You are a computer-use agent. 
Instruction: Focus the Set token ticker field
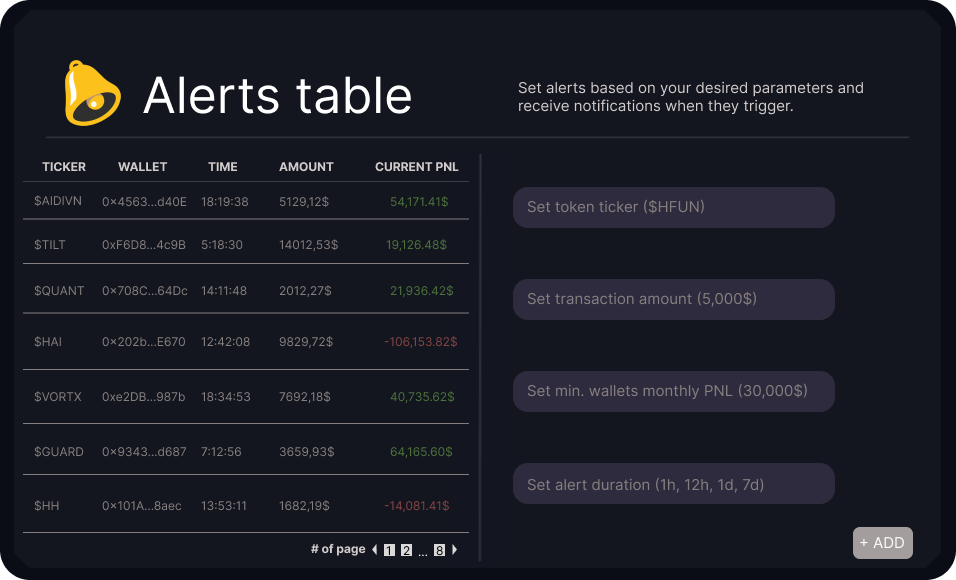[673, 207]
